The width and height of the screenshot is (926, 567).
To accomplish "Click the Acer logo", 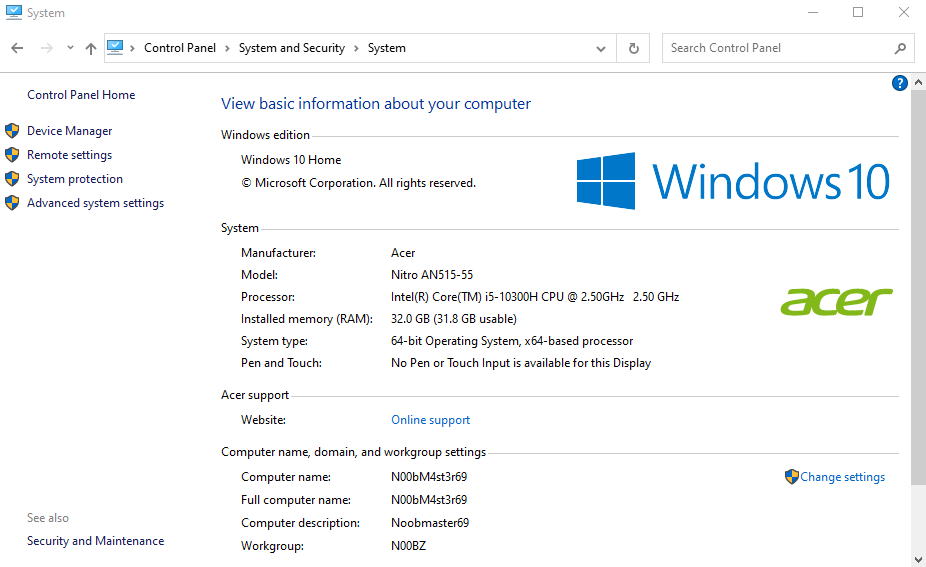I will 837,301.
